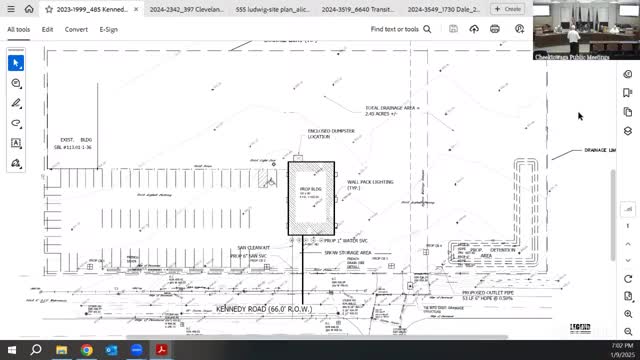
Task: Select the text box tool
Action: (x=16, y=143)
